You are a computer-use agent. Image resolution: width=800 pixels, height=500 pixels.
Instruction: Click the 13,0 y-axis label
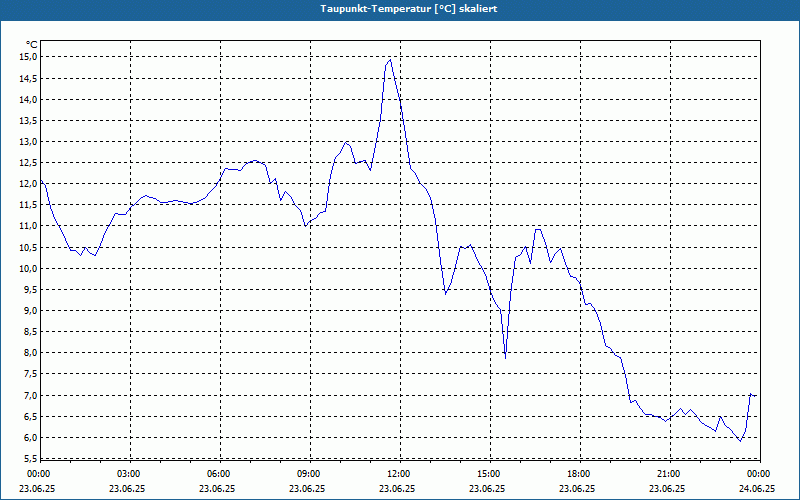28,141
